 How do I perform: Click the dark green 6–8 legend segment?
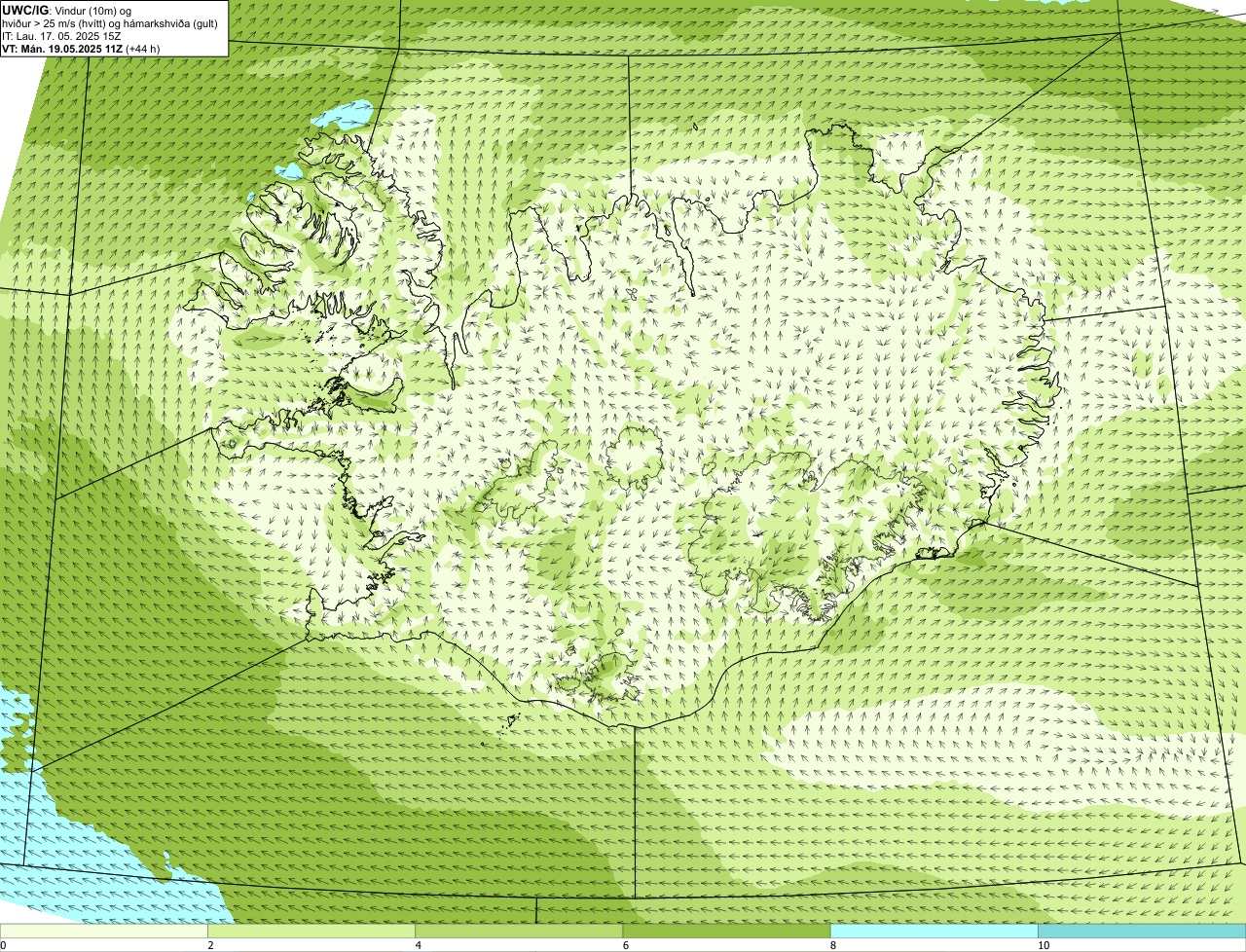pos(726,931)
